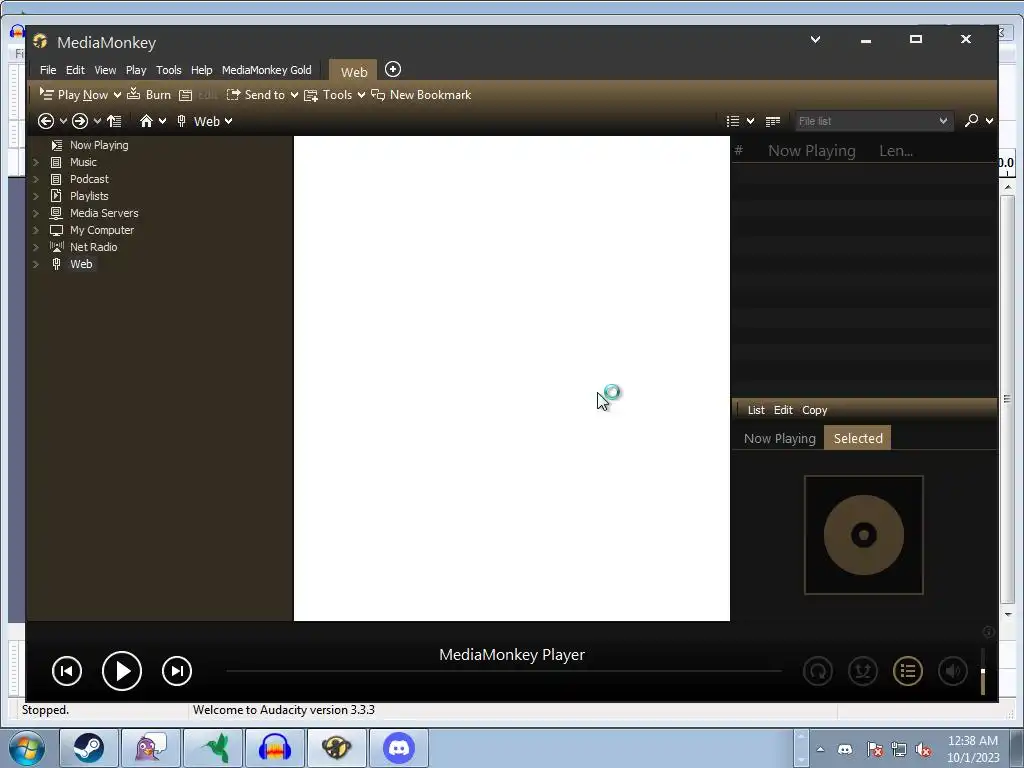Skip to the previous track
1024x768 pixels.
tap(67, 671)
